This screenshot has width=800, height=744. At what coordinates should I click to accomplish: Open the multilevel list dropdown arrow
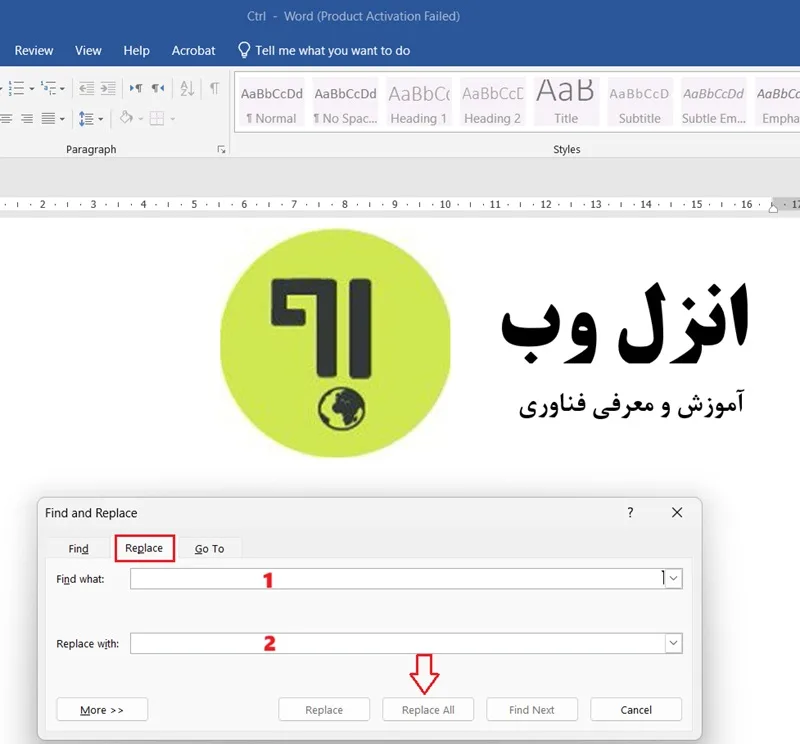(x=62, y=89)
